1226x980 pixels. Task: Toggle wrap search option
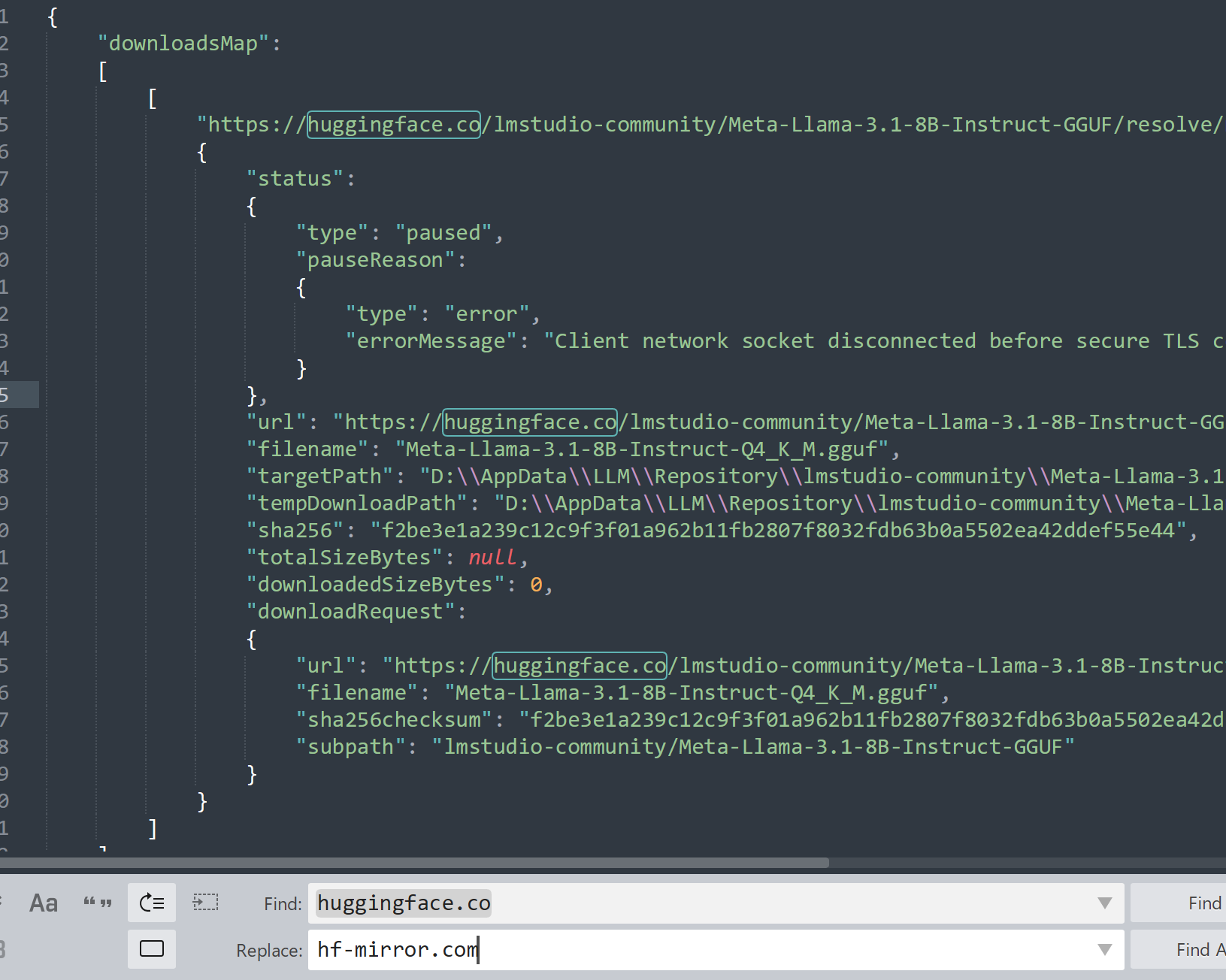(152, 903)
